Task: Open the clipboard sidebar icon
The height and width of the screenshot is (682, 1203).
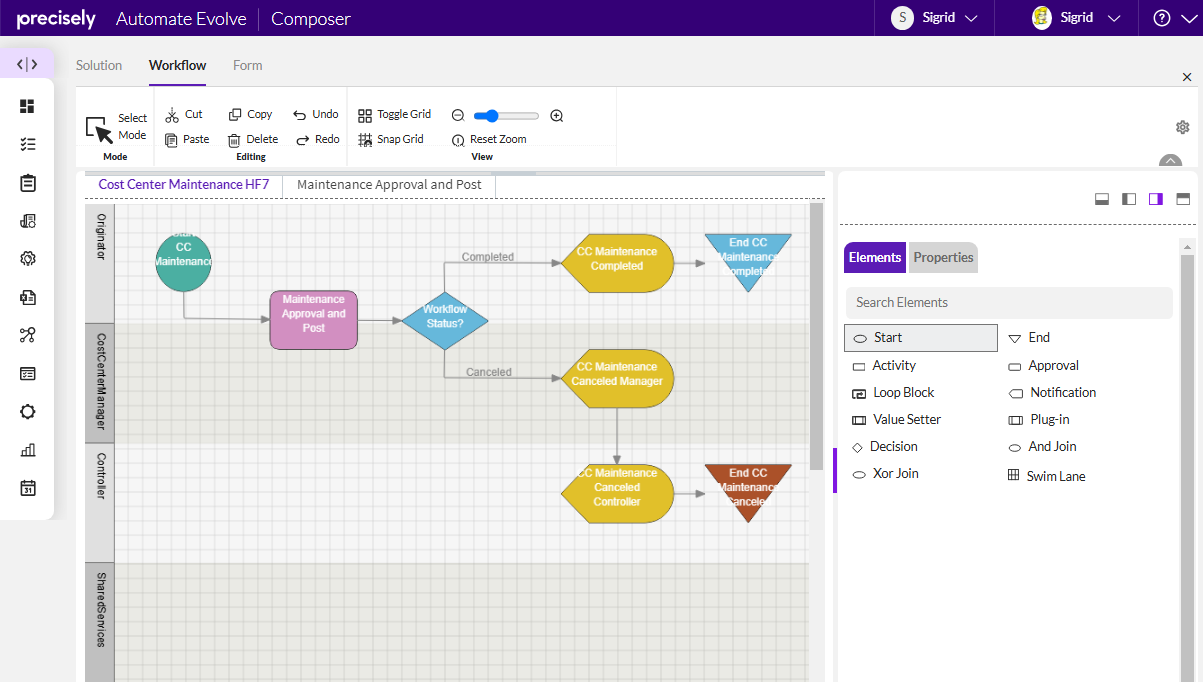Action: coord(27,183)
